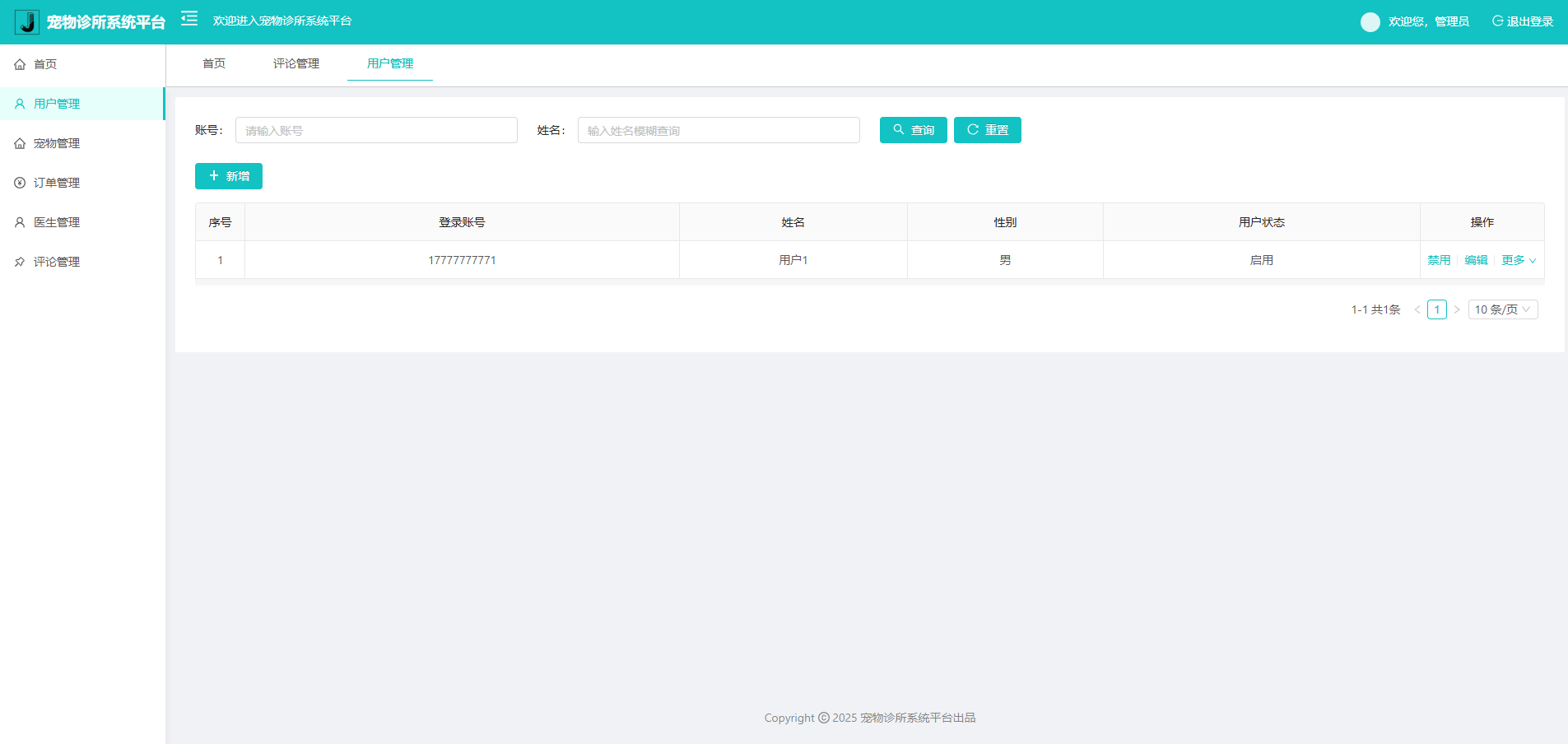Image resolution: width=1568 pixels, height=744 pixels.
Task: Click the 查询 search button
Action: (914, 130)
